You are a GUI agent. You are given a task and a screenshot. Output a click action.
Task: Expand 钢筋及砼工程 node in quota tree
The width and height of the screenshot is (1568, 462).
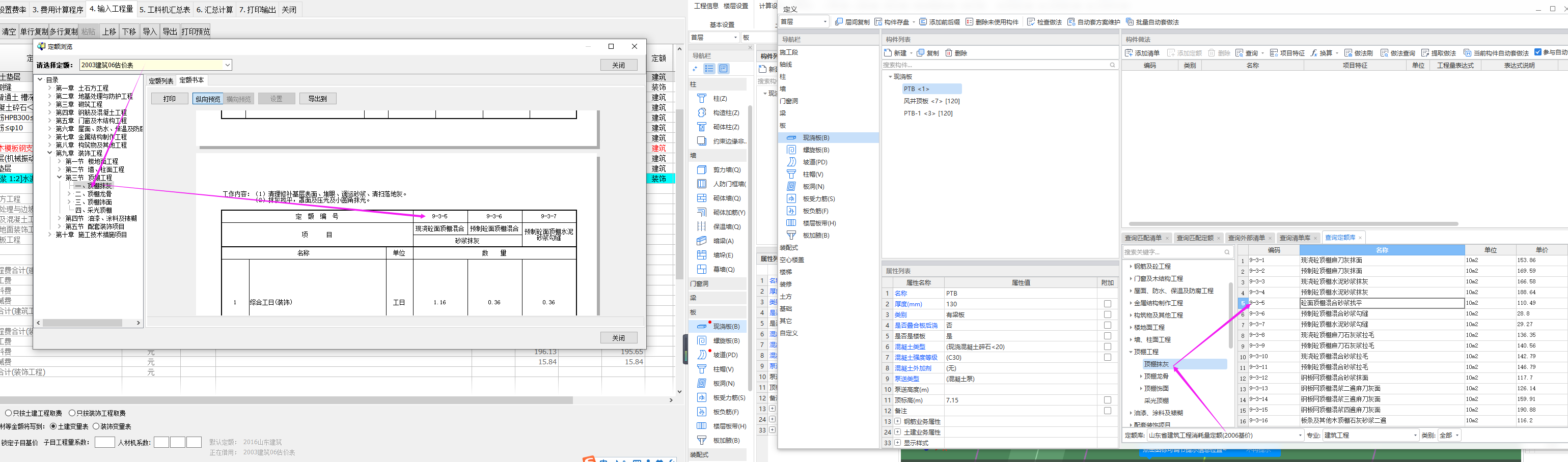[x=1131, y=266]
